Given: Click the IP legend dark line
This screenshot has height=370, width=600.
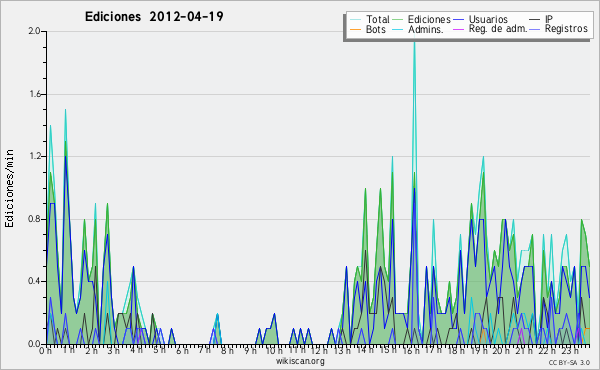Looking at the screenshot, I should click(x=535, y=20).
